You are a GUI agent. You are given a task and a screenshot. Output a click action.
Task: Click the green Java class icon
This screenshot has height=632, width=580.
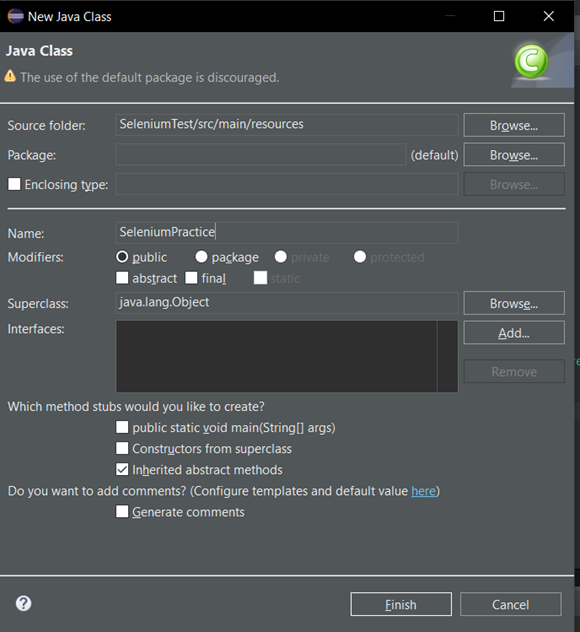(531, 61)
